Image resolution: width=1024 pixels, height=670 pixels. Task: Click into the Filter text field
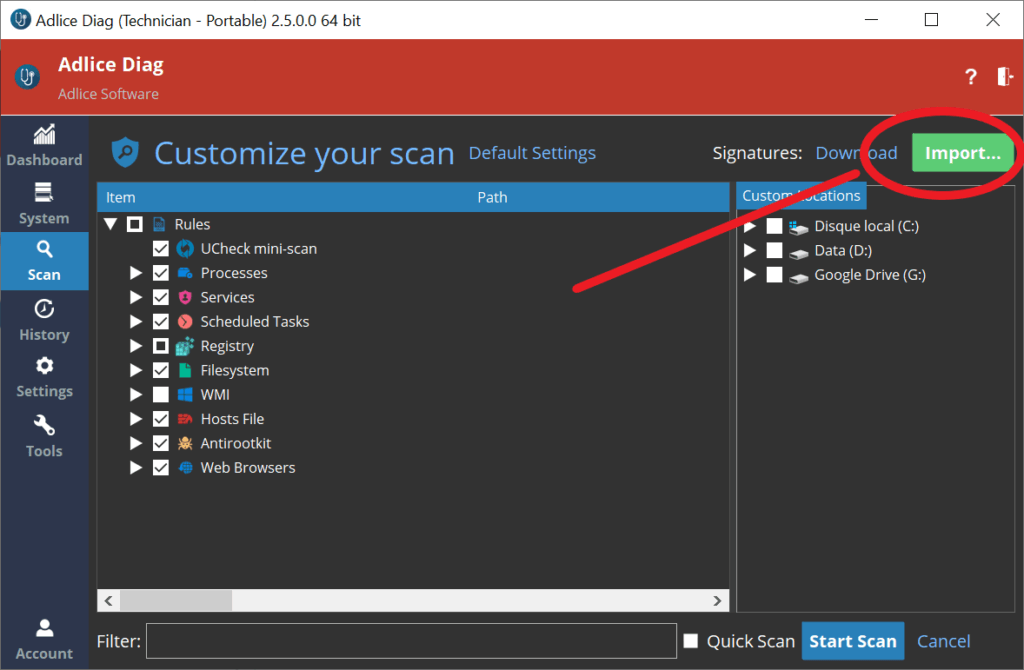(411, 641)
